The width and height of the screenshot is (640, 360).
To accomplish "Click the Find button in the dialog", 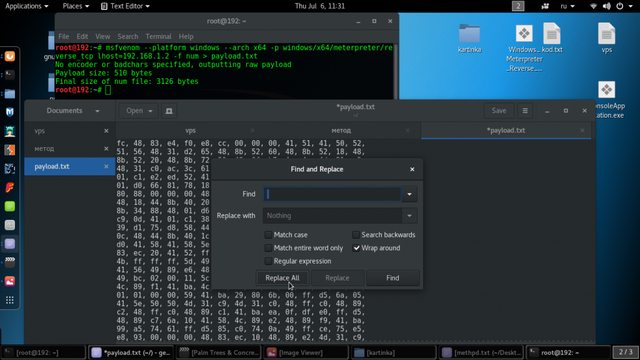I will point(393,278).
